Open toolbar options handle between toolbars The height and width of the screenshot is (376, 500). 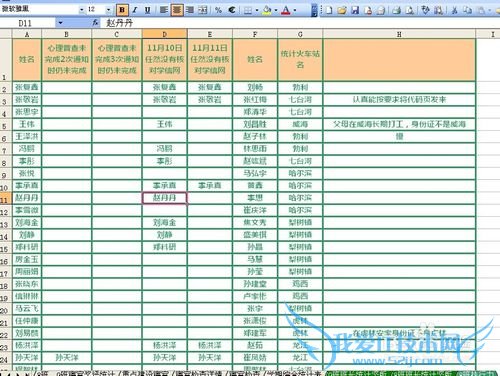tap(314, 10)
